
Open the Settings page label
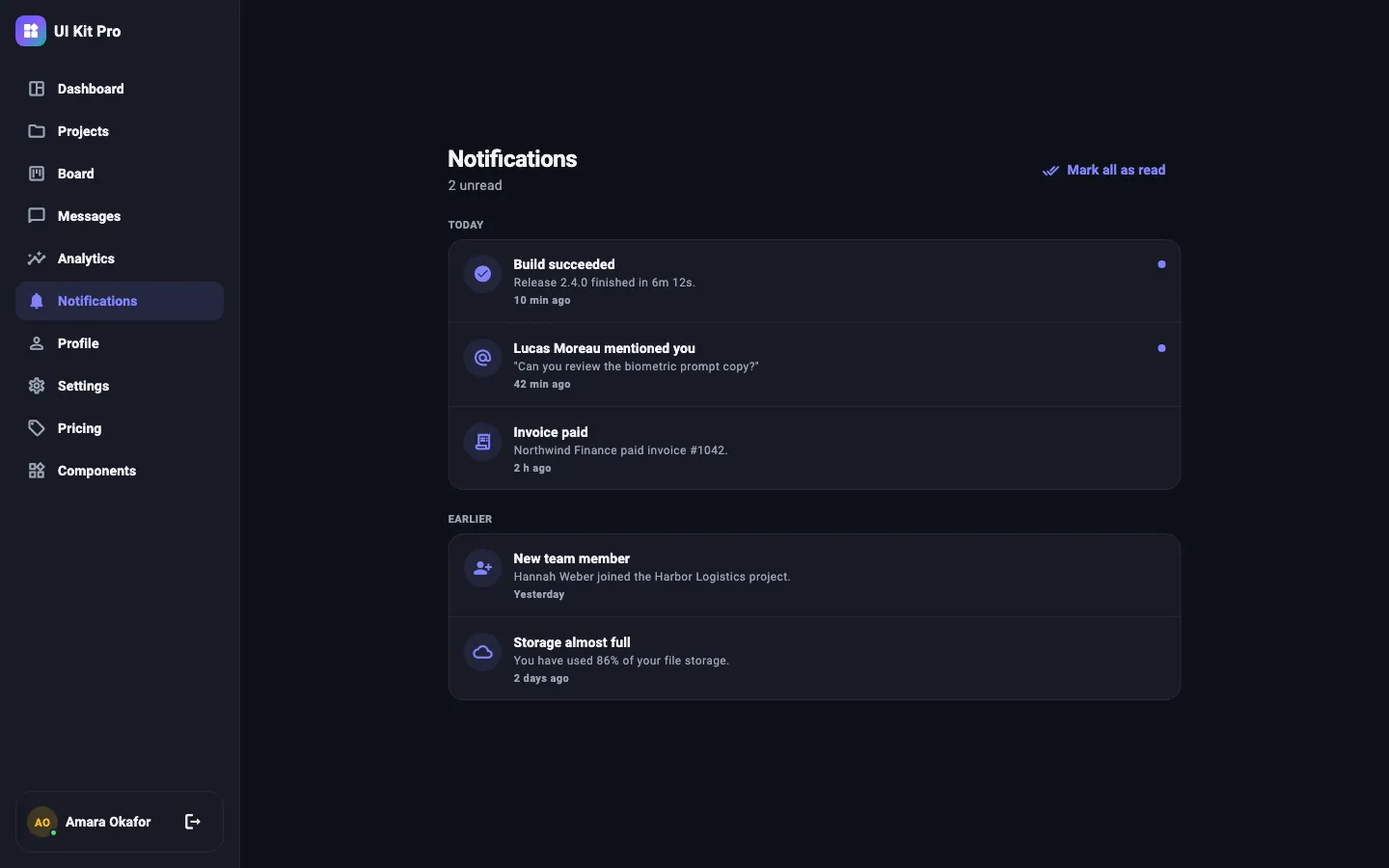pyautogui.click(x=83, y=386)
